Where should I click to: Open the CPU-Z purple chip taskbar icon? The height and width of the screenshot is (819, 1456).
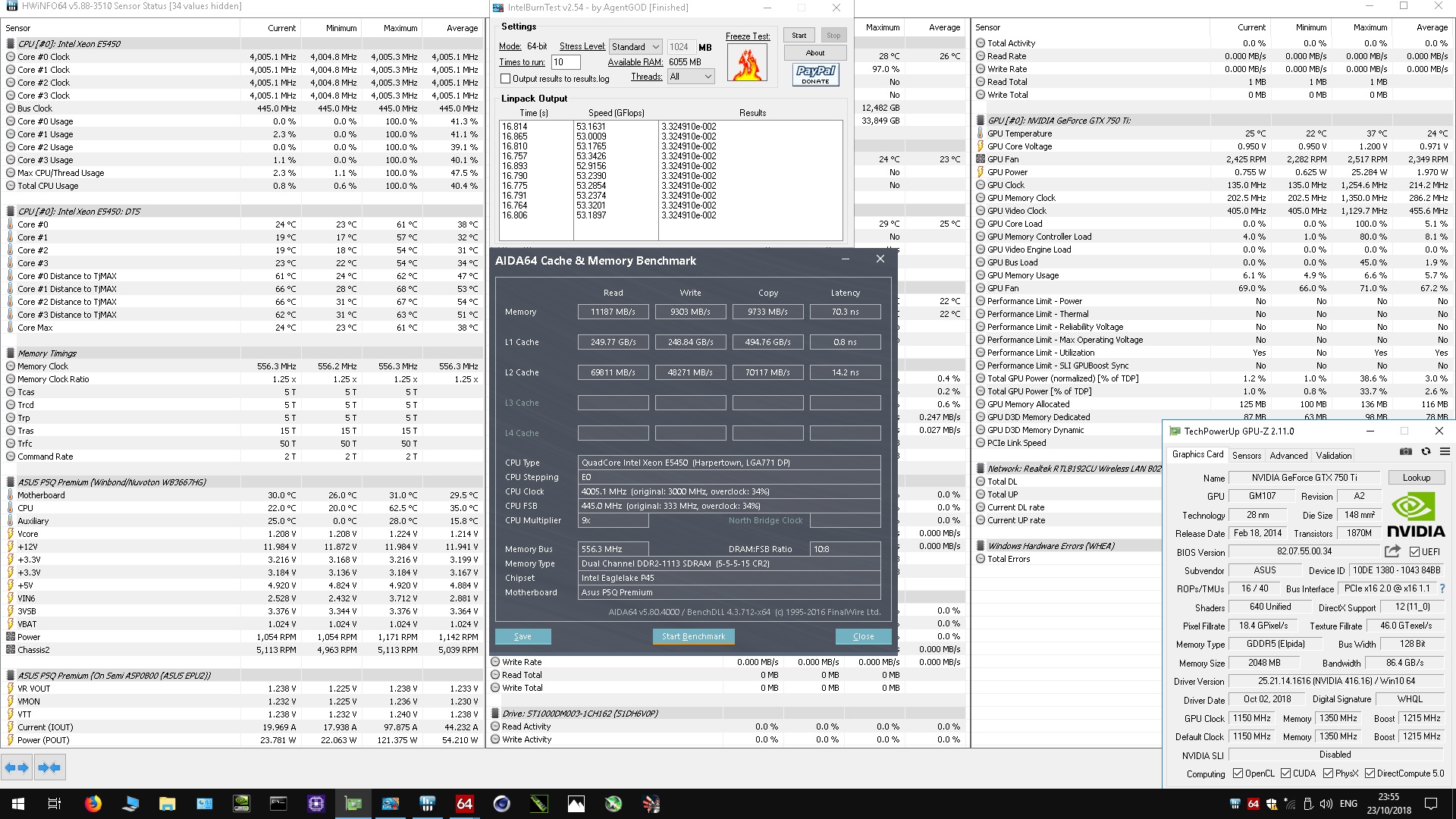[315, 804]
